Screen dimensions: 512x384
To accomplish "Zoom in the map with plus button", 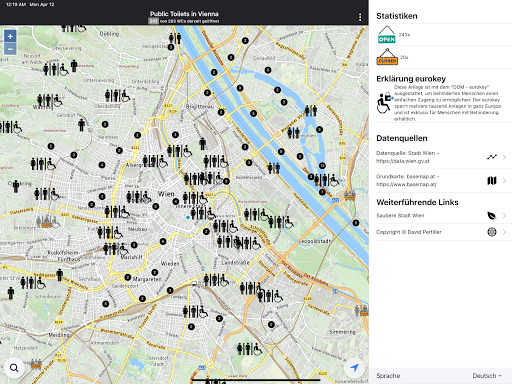I will (x=10, y=36).
